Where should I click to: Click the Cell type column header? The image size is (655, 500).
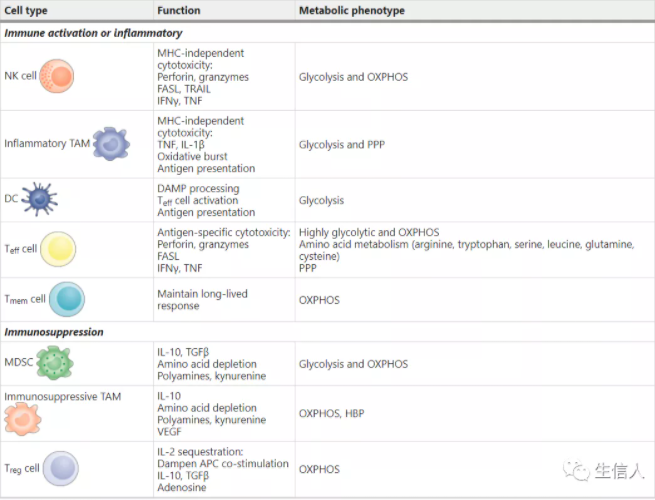[x=25, y=10]
